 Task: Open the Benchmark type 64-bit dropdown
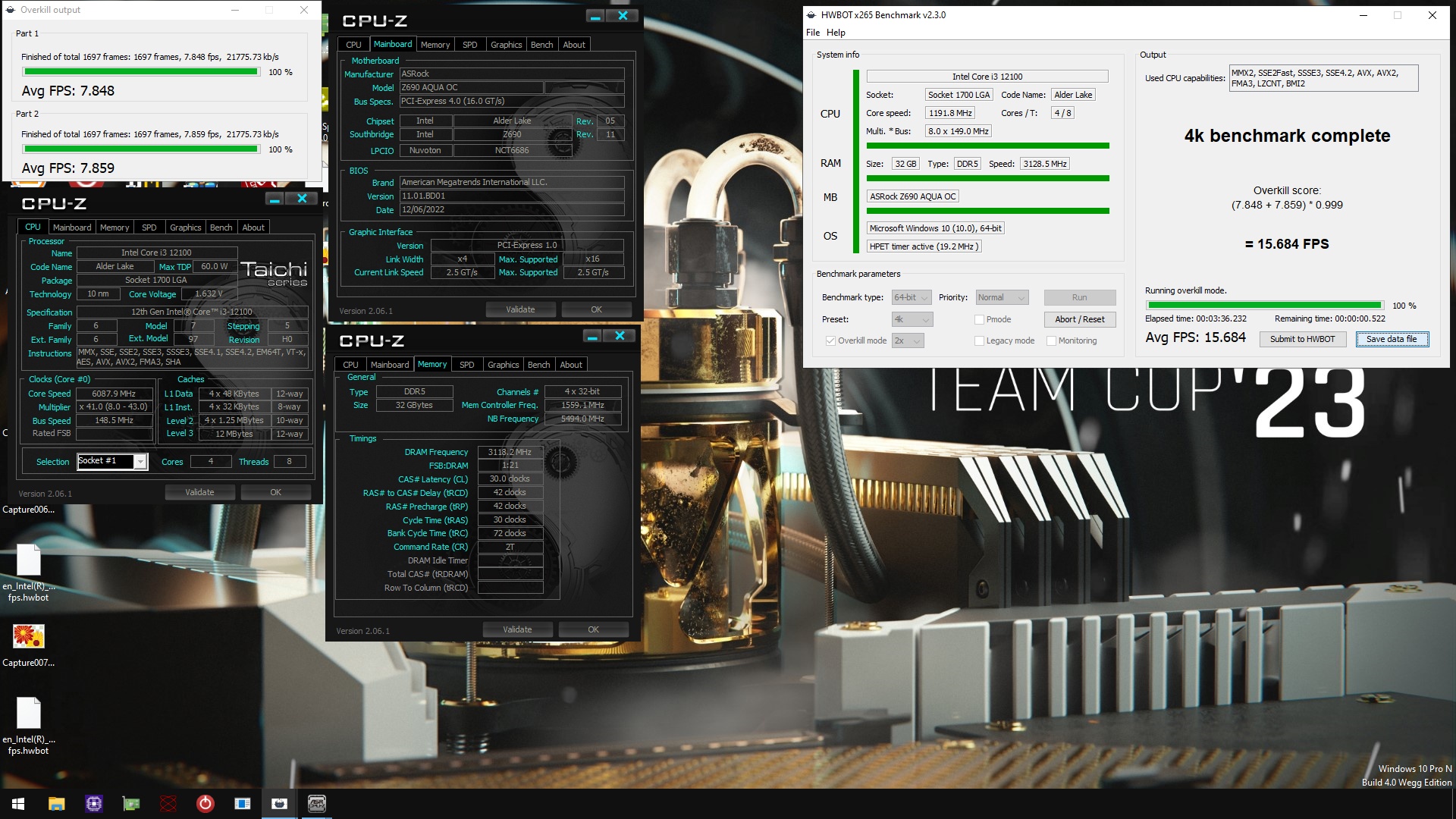(912, 297)
